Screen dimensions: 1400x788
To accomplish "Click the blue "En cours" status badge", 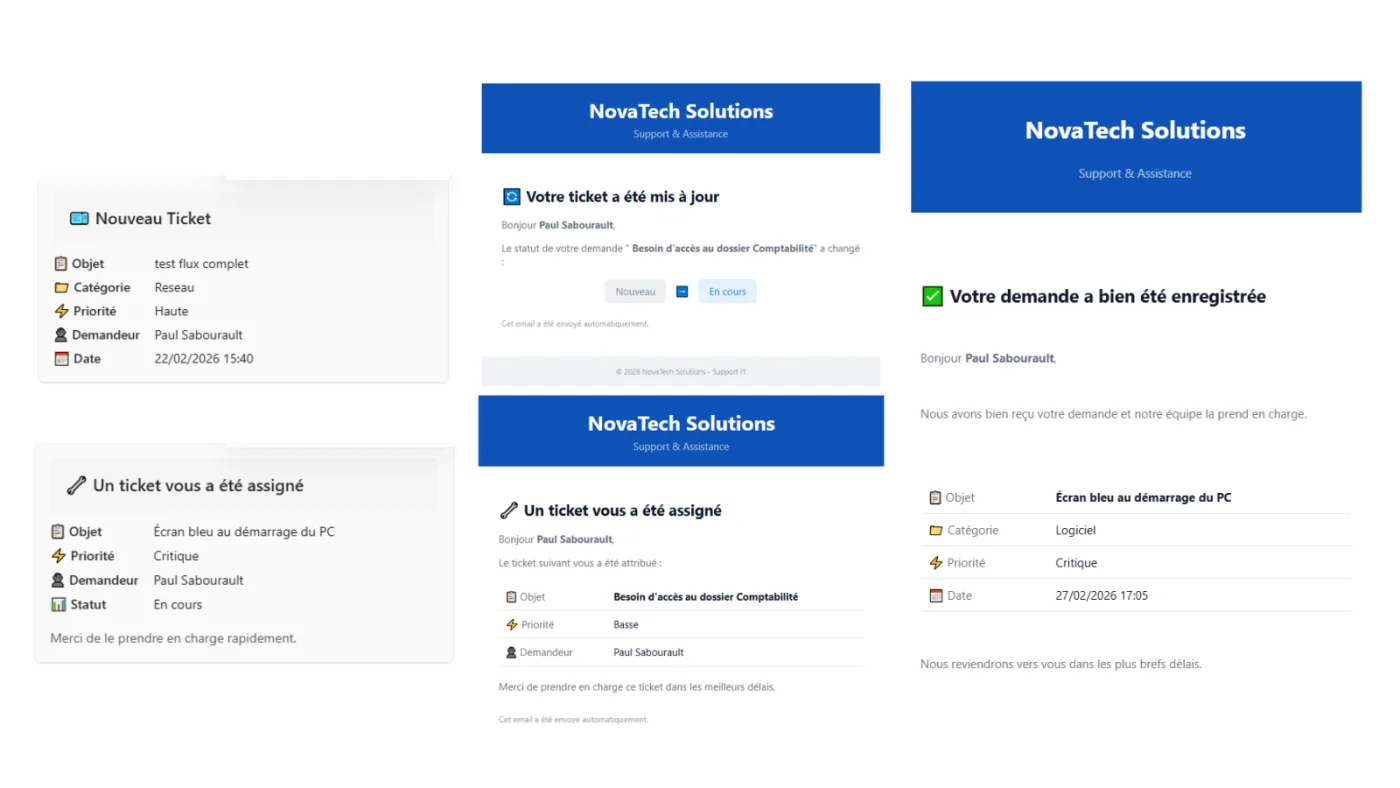I will pyautogui.click(x=727, y=292).
